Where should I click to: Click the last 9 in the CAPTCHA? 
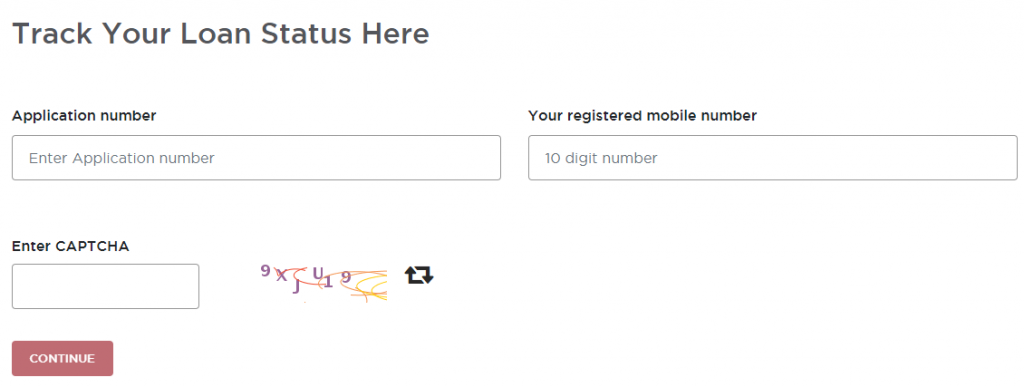346,277
